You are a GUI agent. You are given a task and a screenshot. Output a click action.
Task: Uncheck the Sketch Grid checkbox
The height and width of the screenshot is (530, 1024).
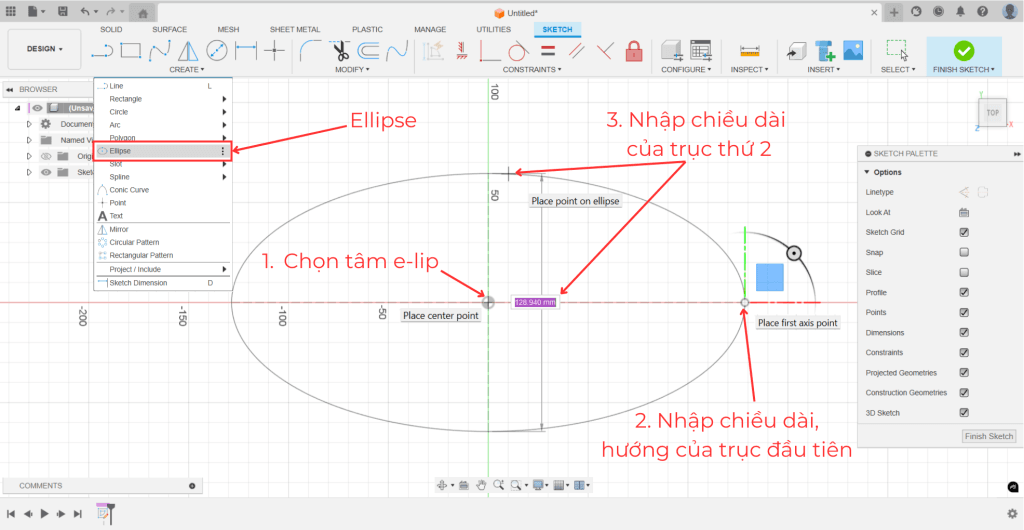click(x=964, y=232)
